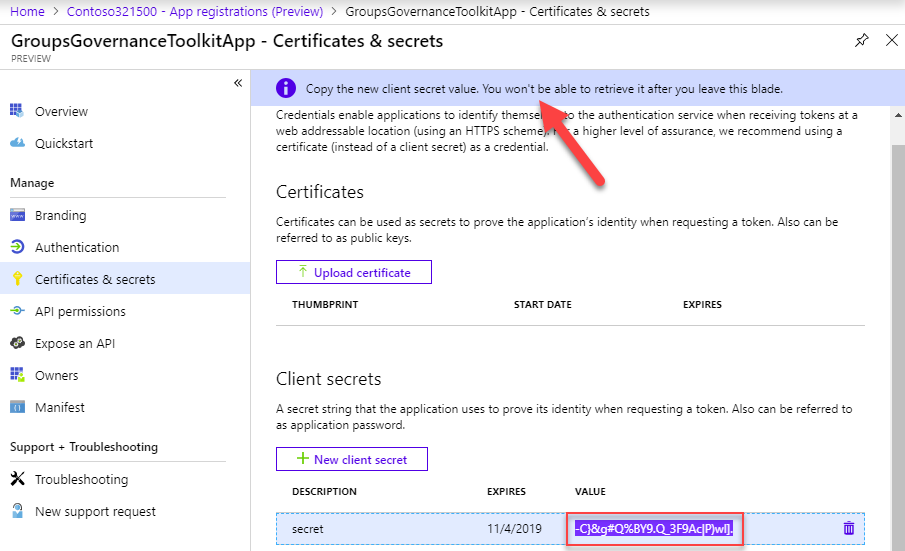Viewport: 905px width, 551px height.
Task: Click New support request
Action: (x=95, y=511)
